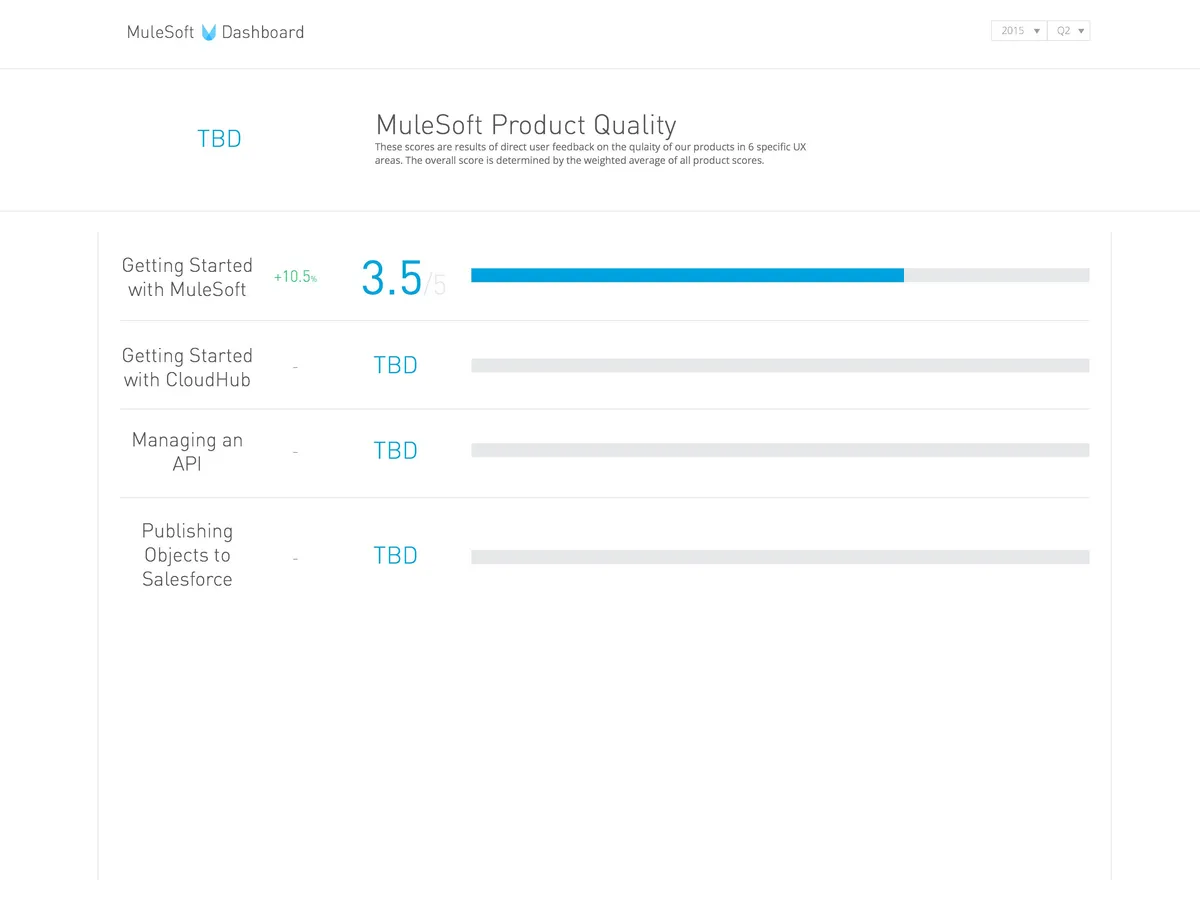The height and width of the screenshot is (900, 1200).
Task: Open the Managing an API row
Action: point(187,452)
